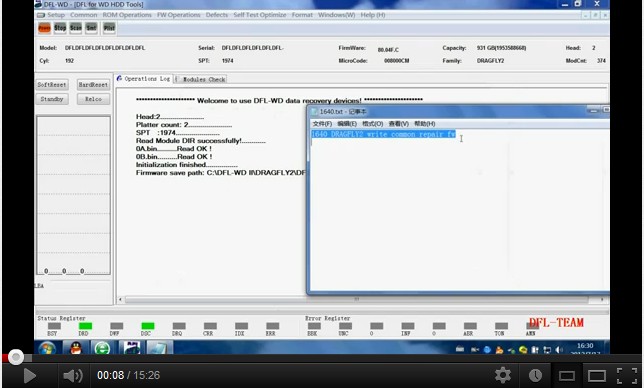
Task: Open the Windows(W) menu
Action: pos(336,15)
